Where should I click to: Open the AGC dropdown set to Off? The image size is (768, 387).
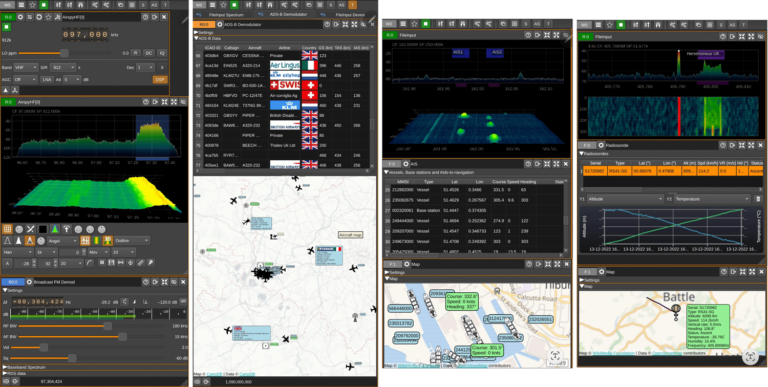[26, 79]
